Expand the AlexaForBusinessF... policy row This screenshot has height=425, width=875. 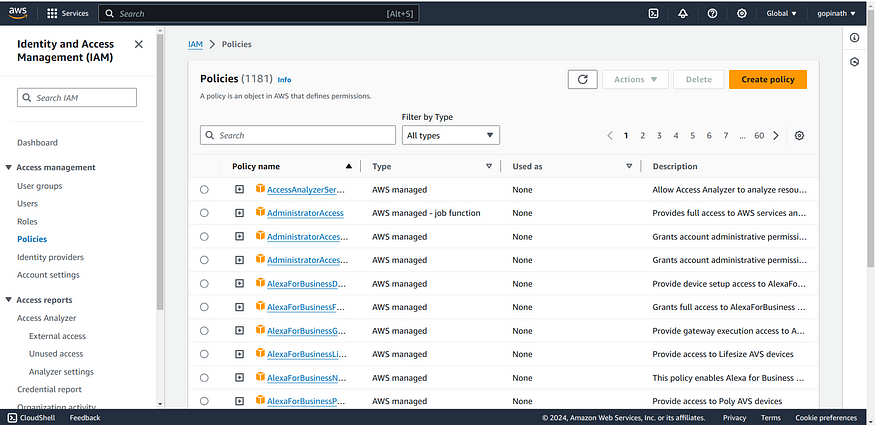tap(239, 307)
